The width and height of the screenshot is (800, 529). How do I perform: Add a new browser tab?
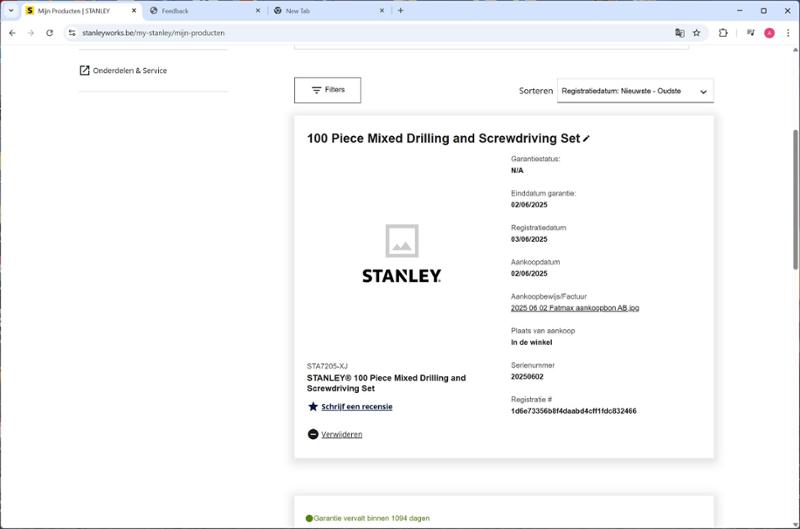[401, 10]
